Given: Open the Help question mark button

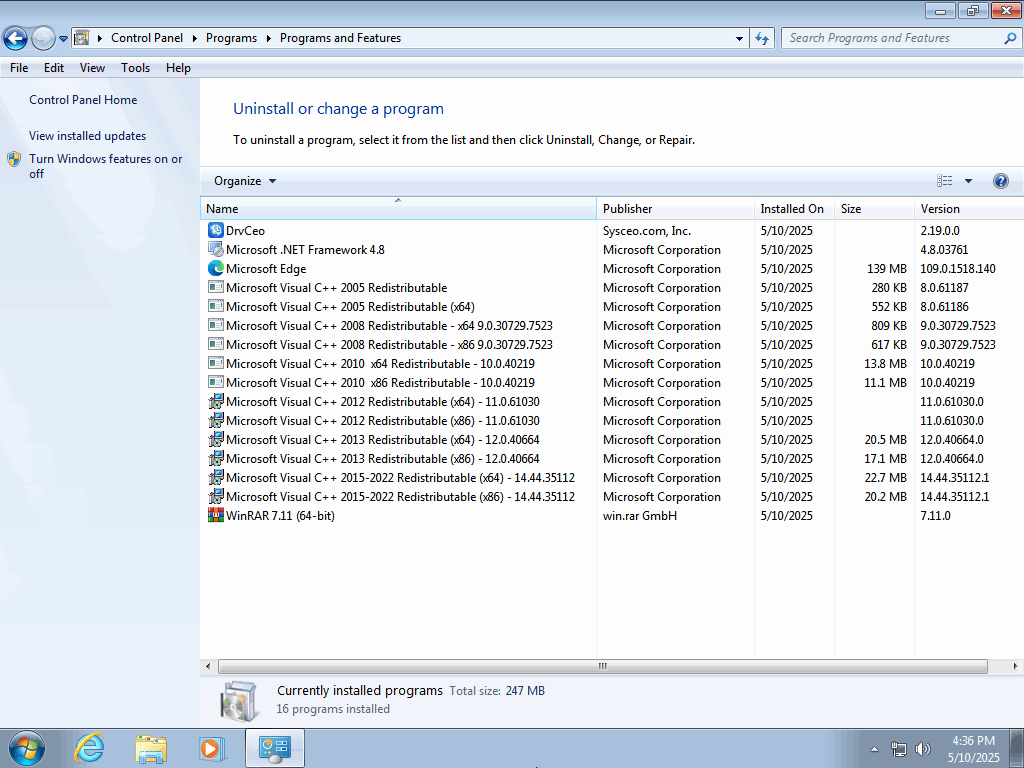Looking at the screenshot, I should pos(1000,181).
